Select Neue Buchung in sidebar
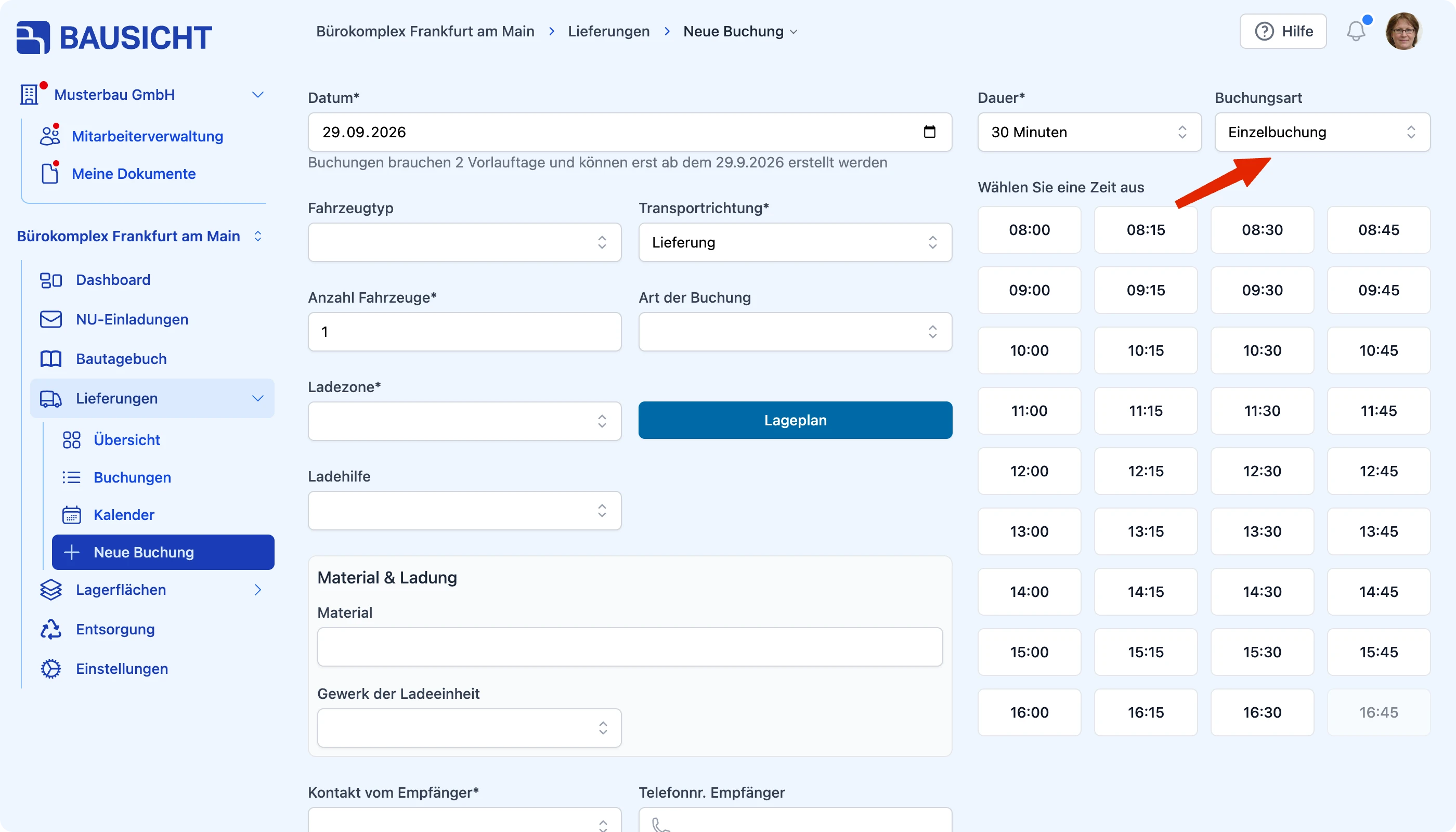The height and width of the screenshot is (832, 1456). tap(163, 552)
